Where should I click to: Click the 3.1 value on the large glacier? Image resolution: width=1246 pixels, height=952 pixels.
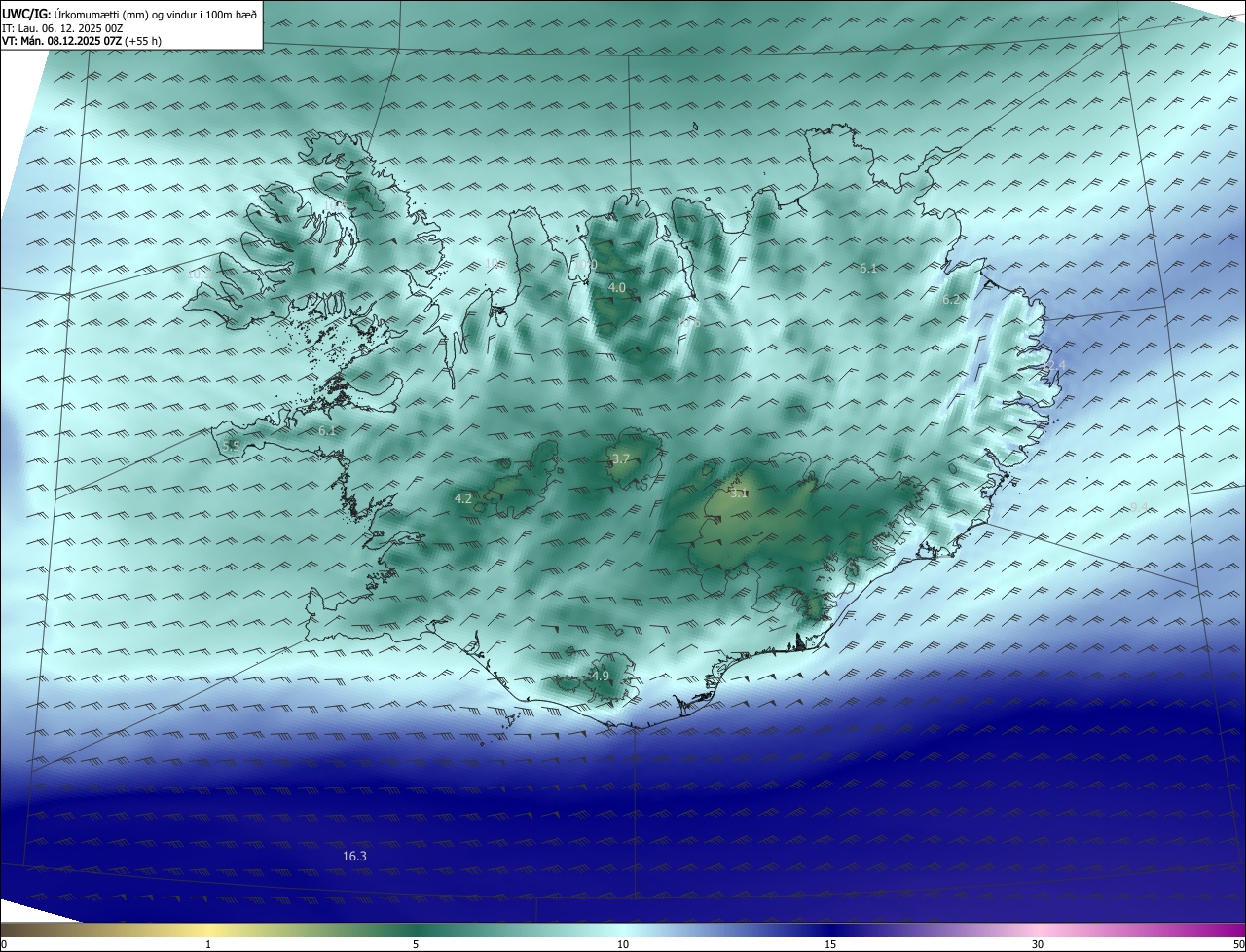(x=739, y=494)
